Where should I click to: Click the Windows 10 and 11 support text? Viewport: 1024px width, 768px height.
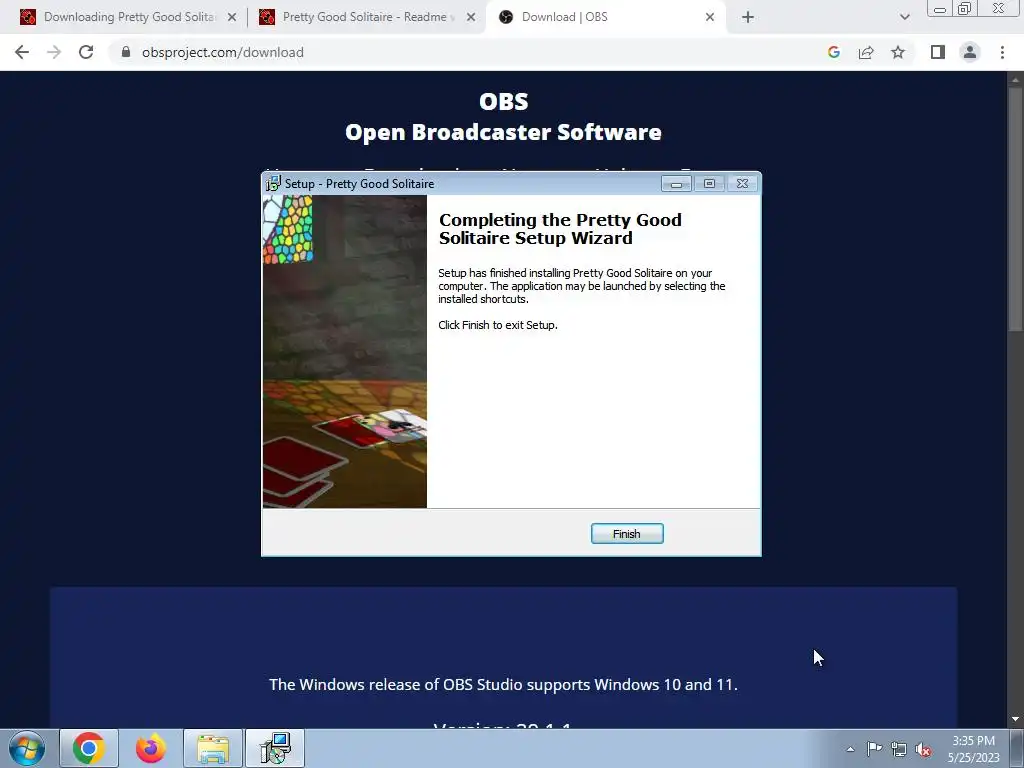[x=504, y=684]
